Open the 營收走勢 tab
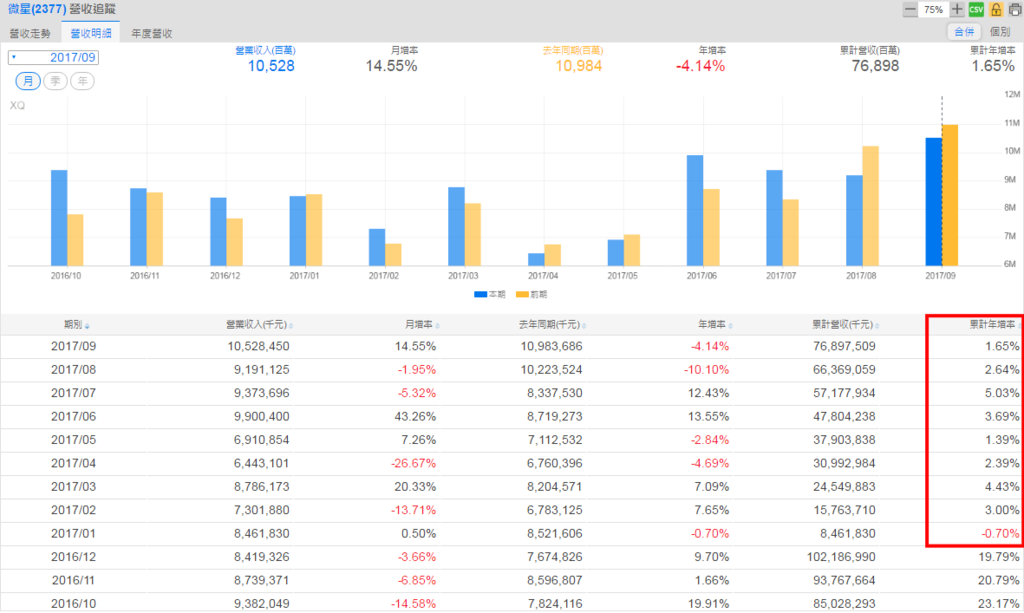 30,33
